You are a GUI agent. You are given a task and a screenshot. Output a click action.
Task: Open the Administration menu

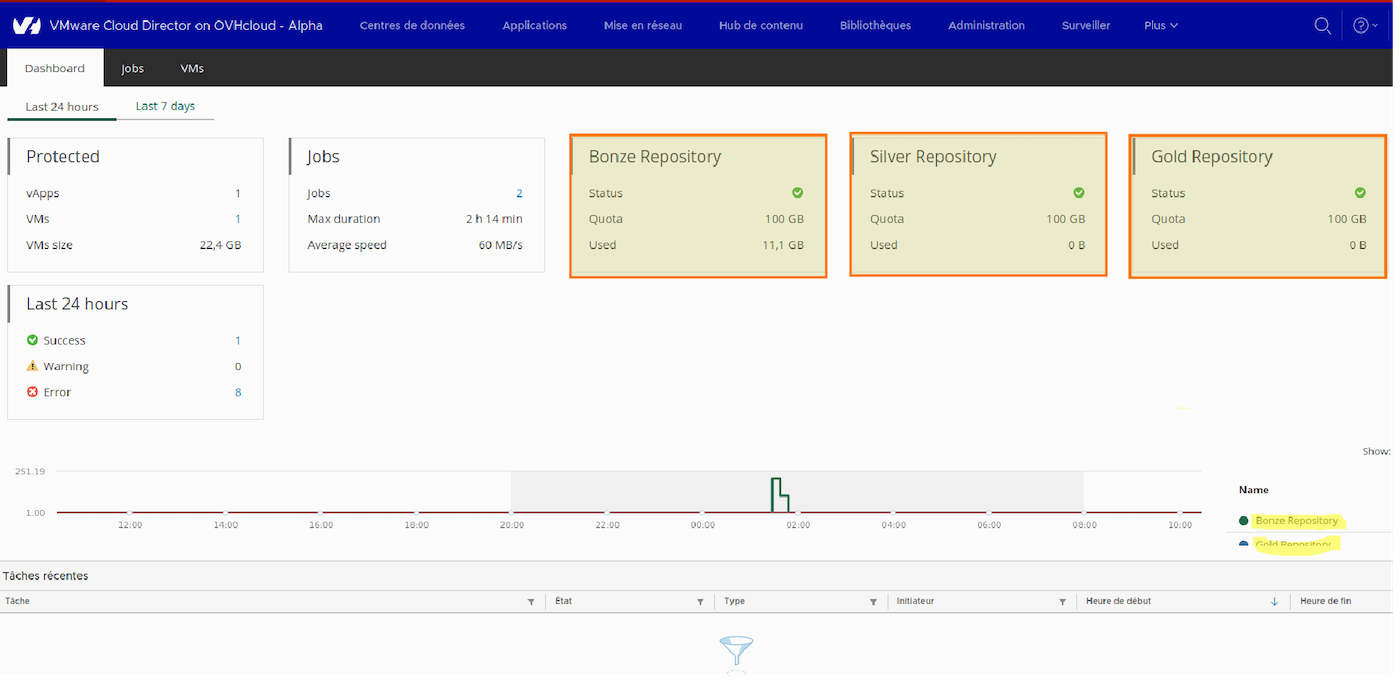click(x=986, y=25)
